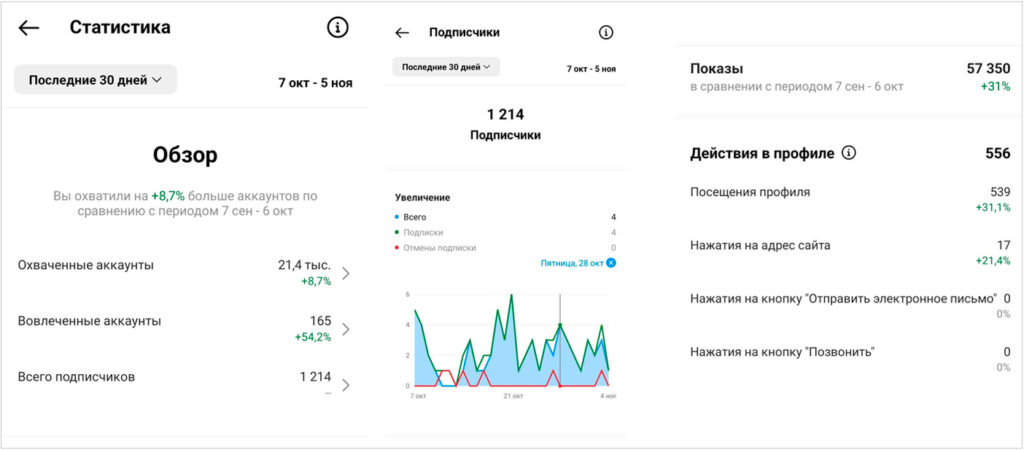Open Последние 30 дней dropdown in Подписчики
This screenshot has height=450, width=1024.
tap(446, 67)
